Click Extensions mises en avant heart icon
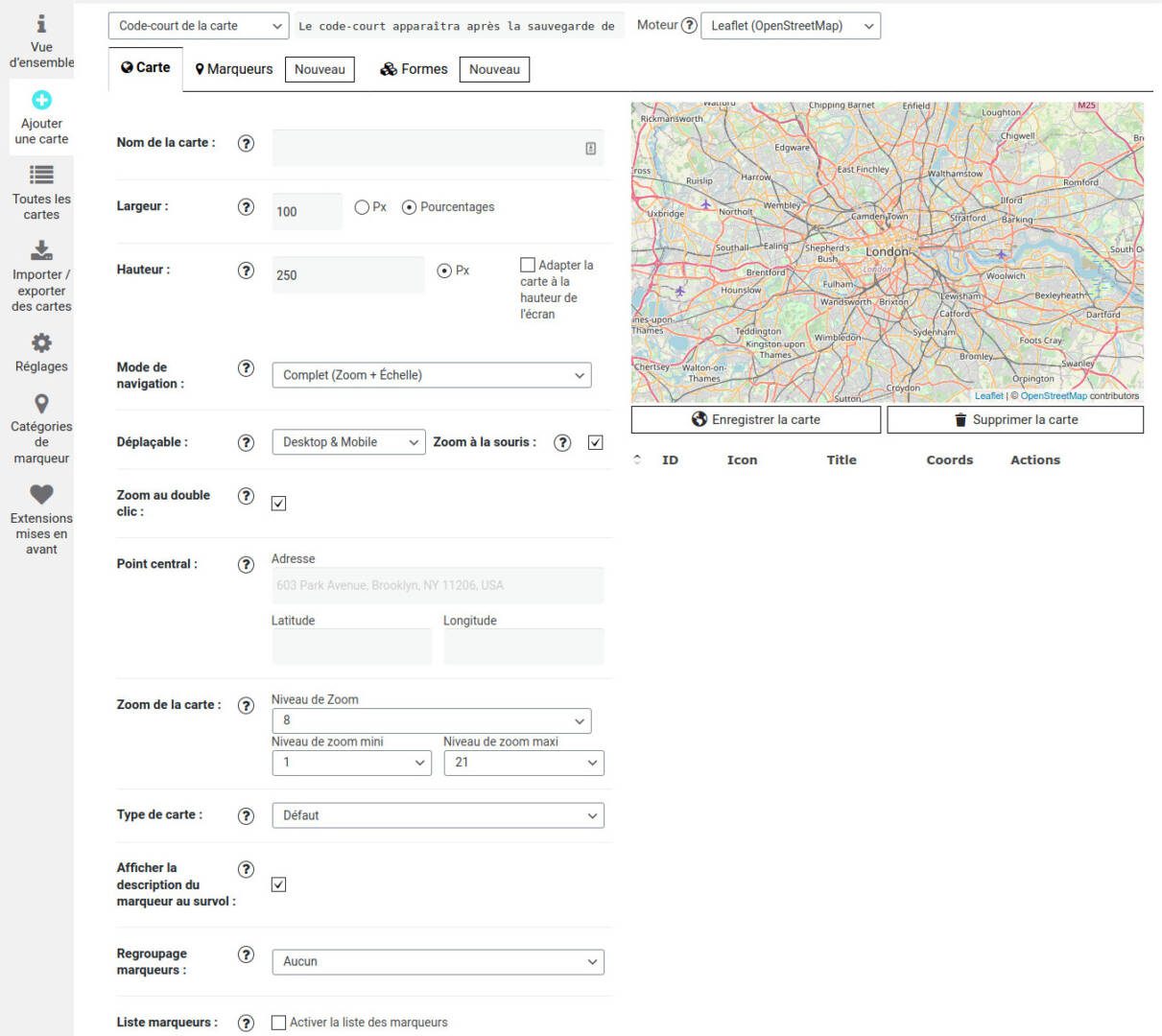The image size is (1162, 1036). click(x=41, y=494)
